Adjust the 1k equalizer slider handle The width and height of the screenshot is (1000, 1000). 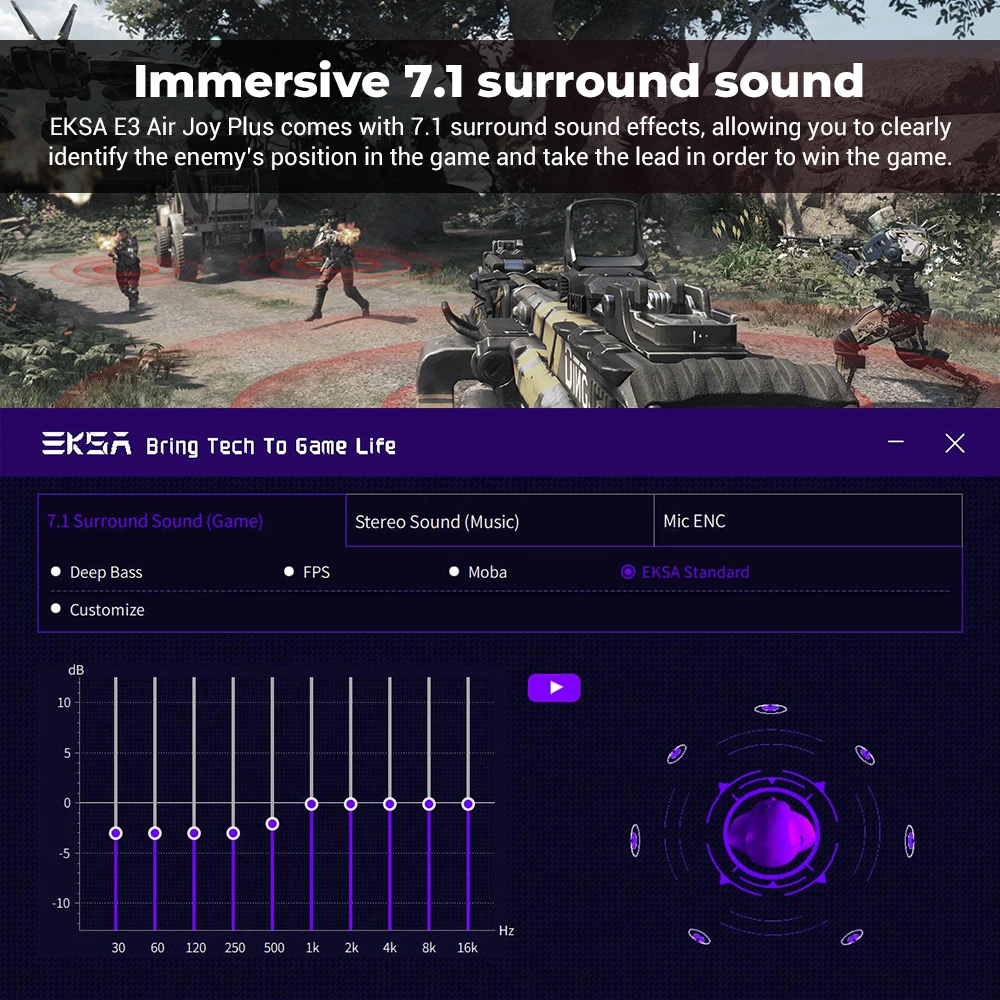pos(311,804)
